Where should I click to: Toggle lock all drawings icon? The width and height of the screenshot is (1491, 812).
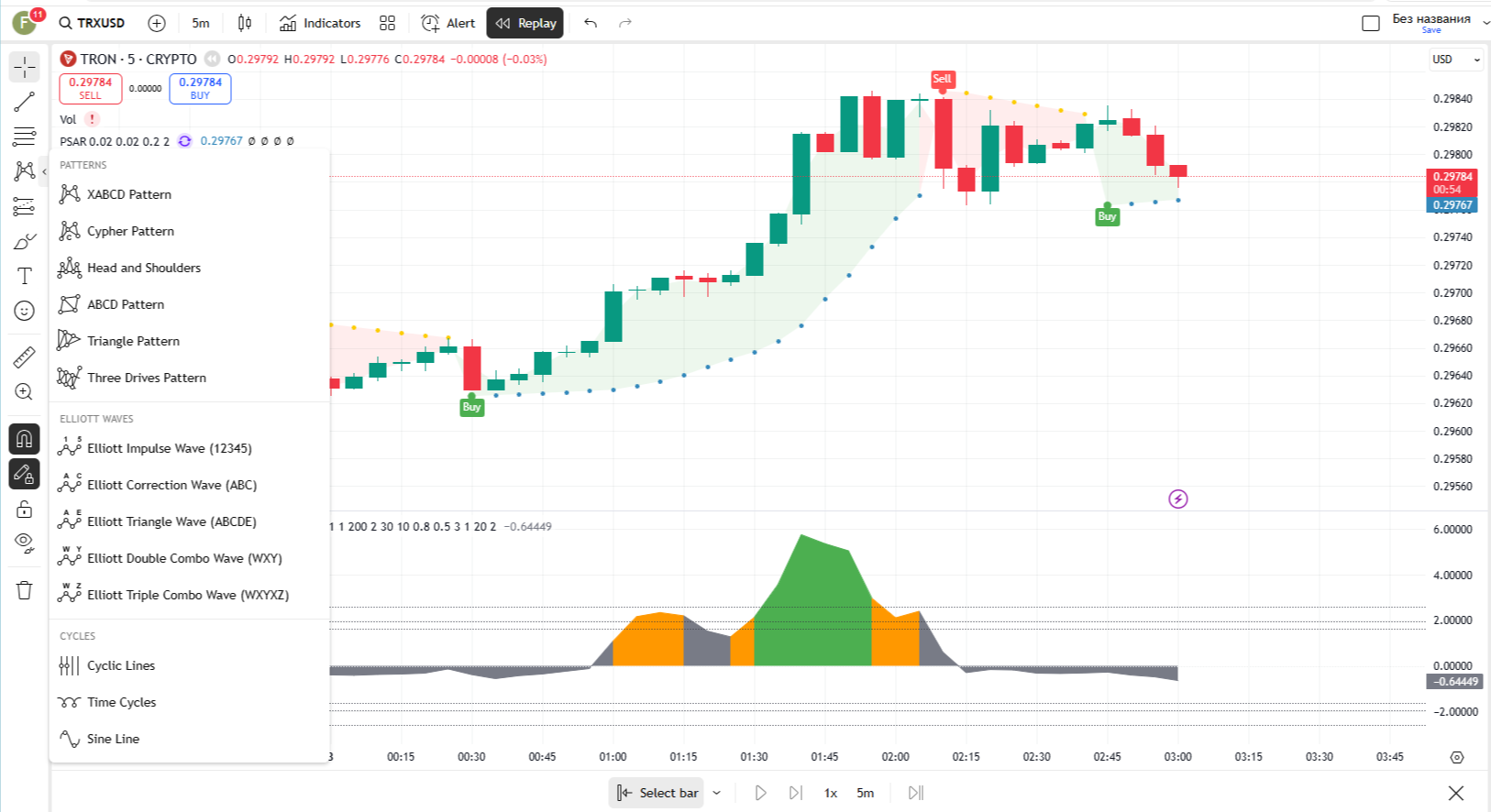tap(25, 510)
